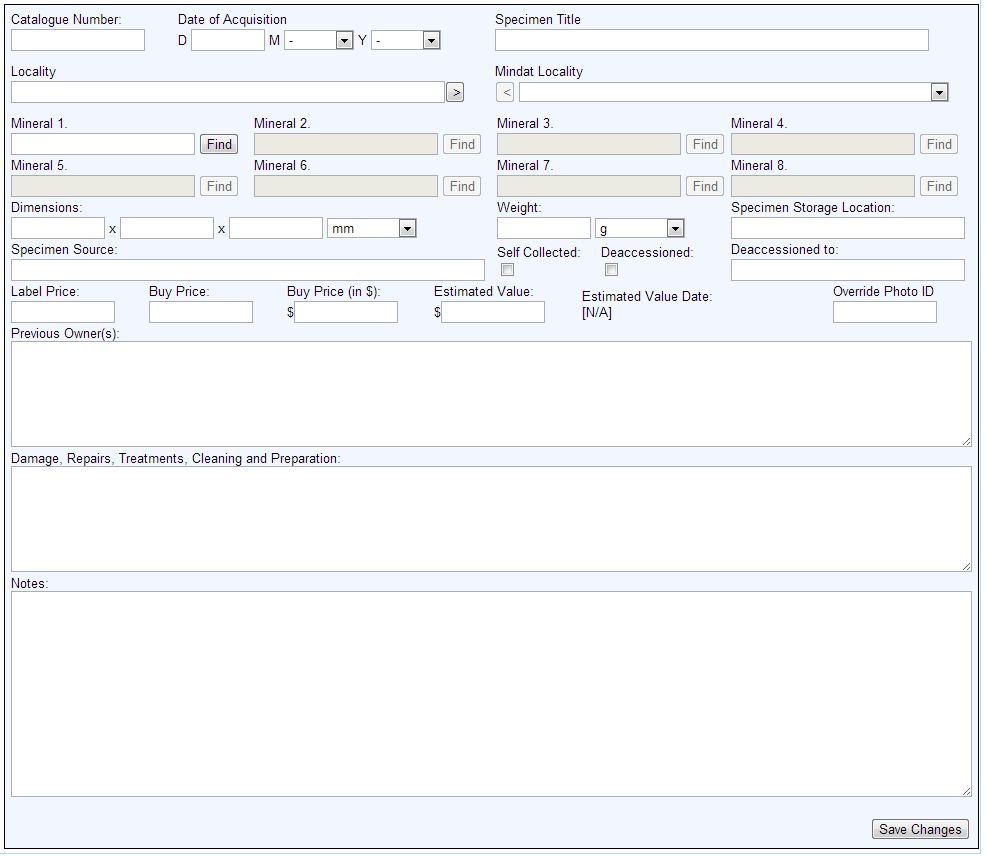Focus the Specimen Storage Location field
The image size is (985, 856).
(847, 228)
